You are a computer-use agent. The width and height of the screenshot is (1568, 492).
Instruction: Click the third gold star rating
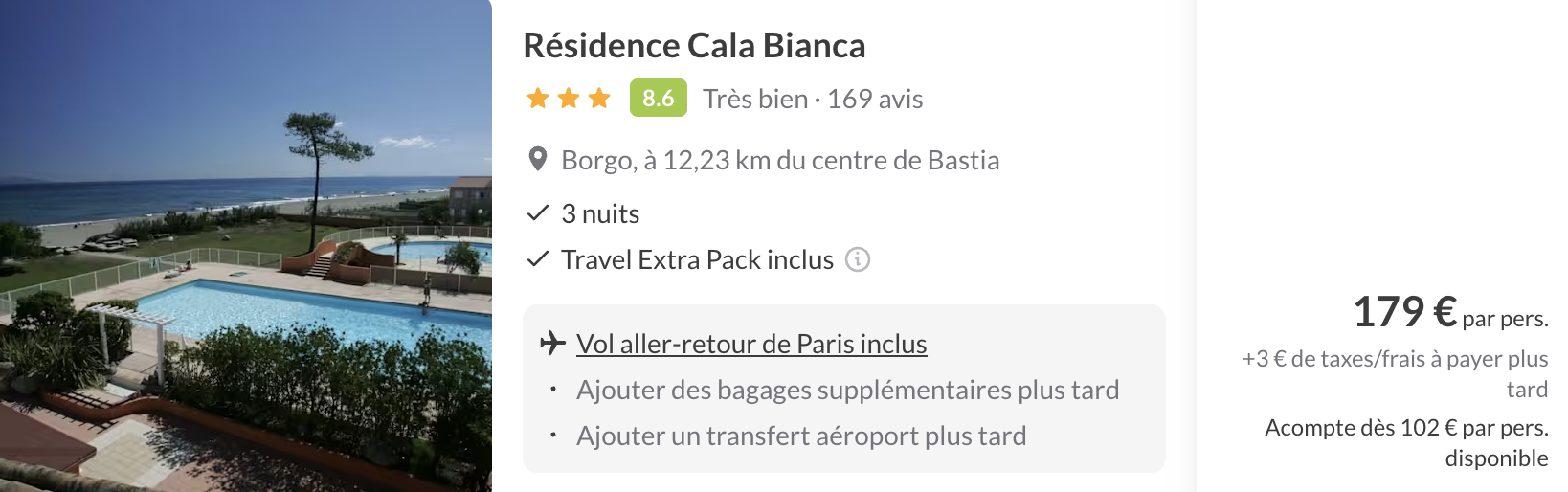(x=599, y=98)
